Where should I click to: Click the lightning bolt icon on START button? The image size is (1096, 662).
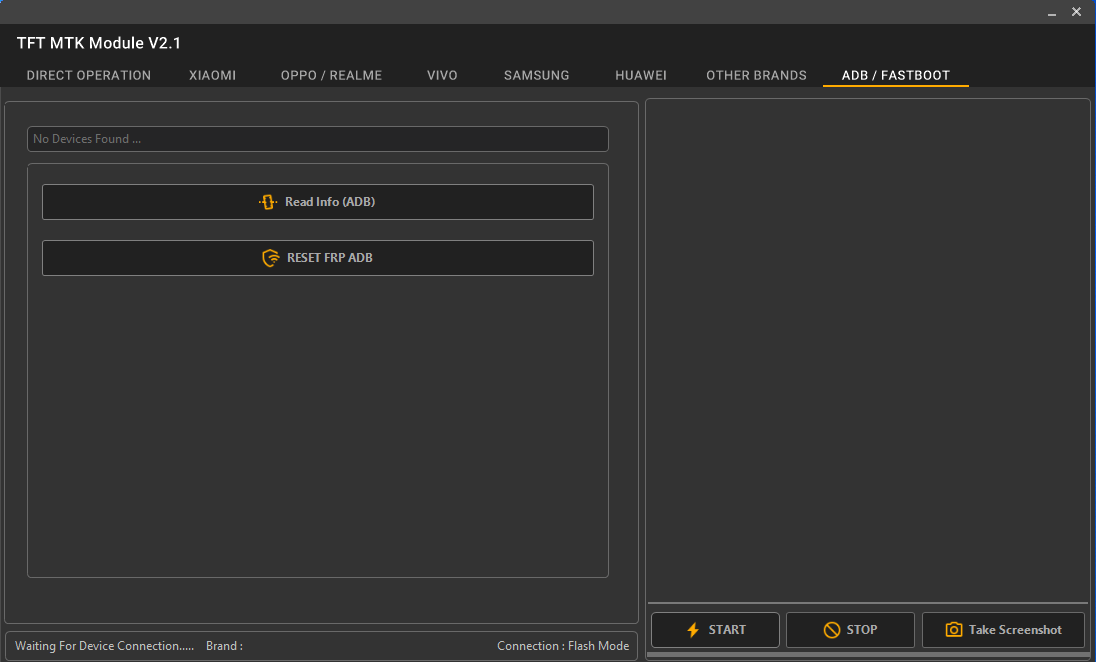692,629
